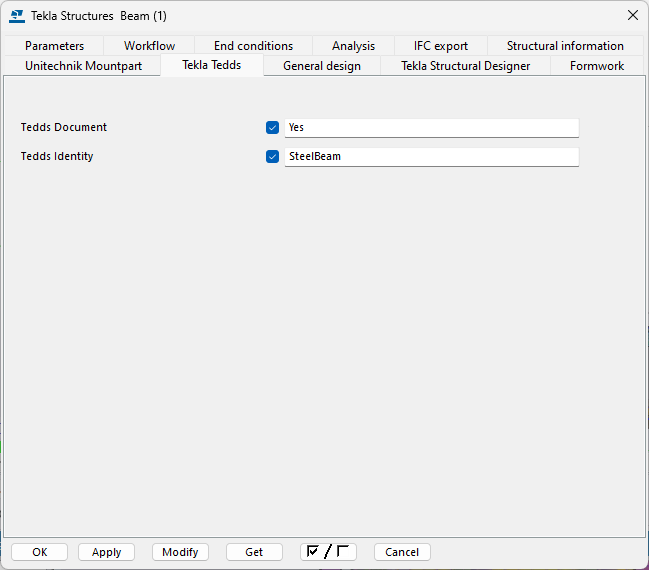Click the Tedds Identity SteelBeam field

click(431, 157)
